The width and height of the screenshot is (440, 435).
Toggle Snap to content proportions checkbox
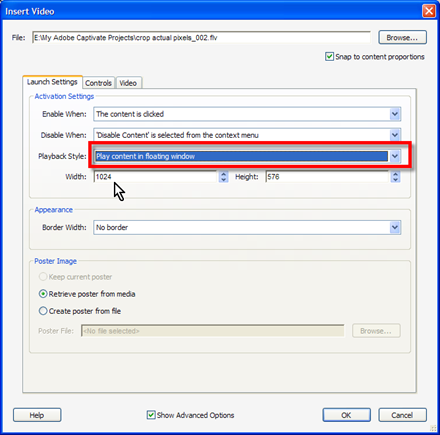coord(329,57)
